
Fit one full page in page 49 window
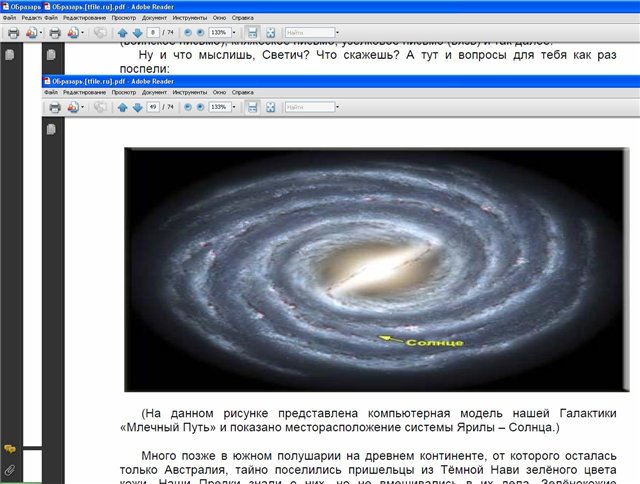coord(270,107)
